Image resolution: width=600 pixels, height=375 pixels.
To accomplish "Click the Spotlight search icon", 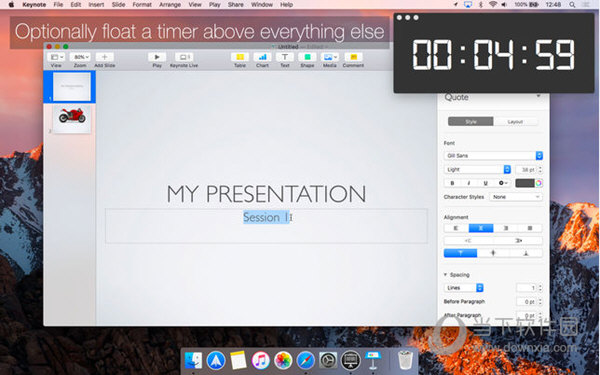I will (x=572, y=5).
